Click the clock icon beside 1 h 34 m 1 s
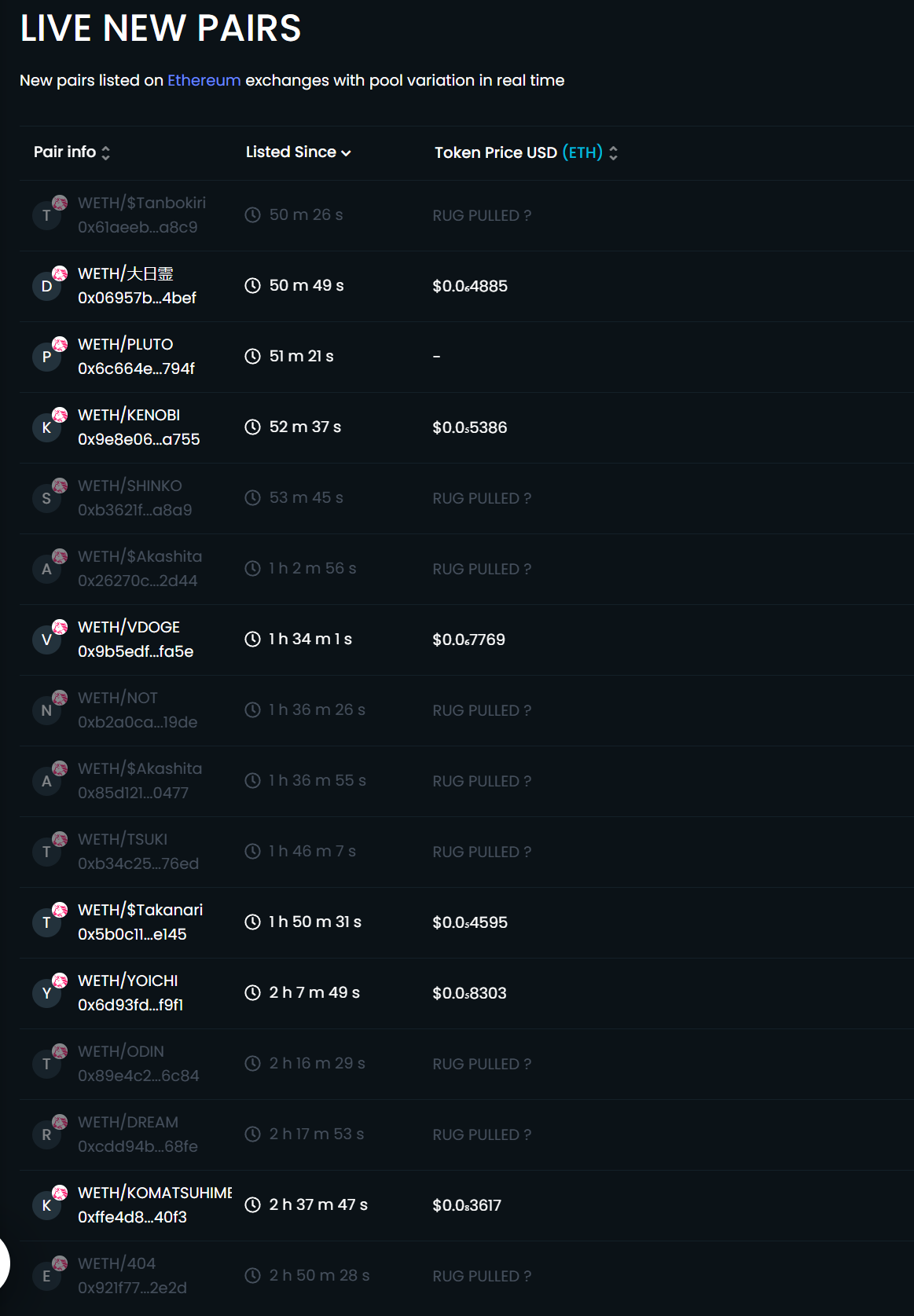The image size is (914, 1316). [252, 639]
